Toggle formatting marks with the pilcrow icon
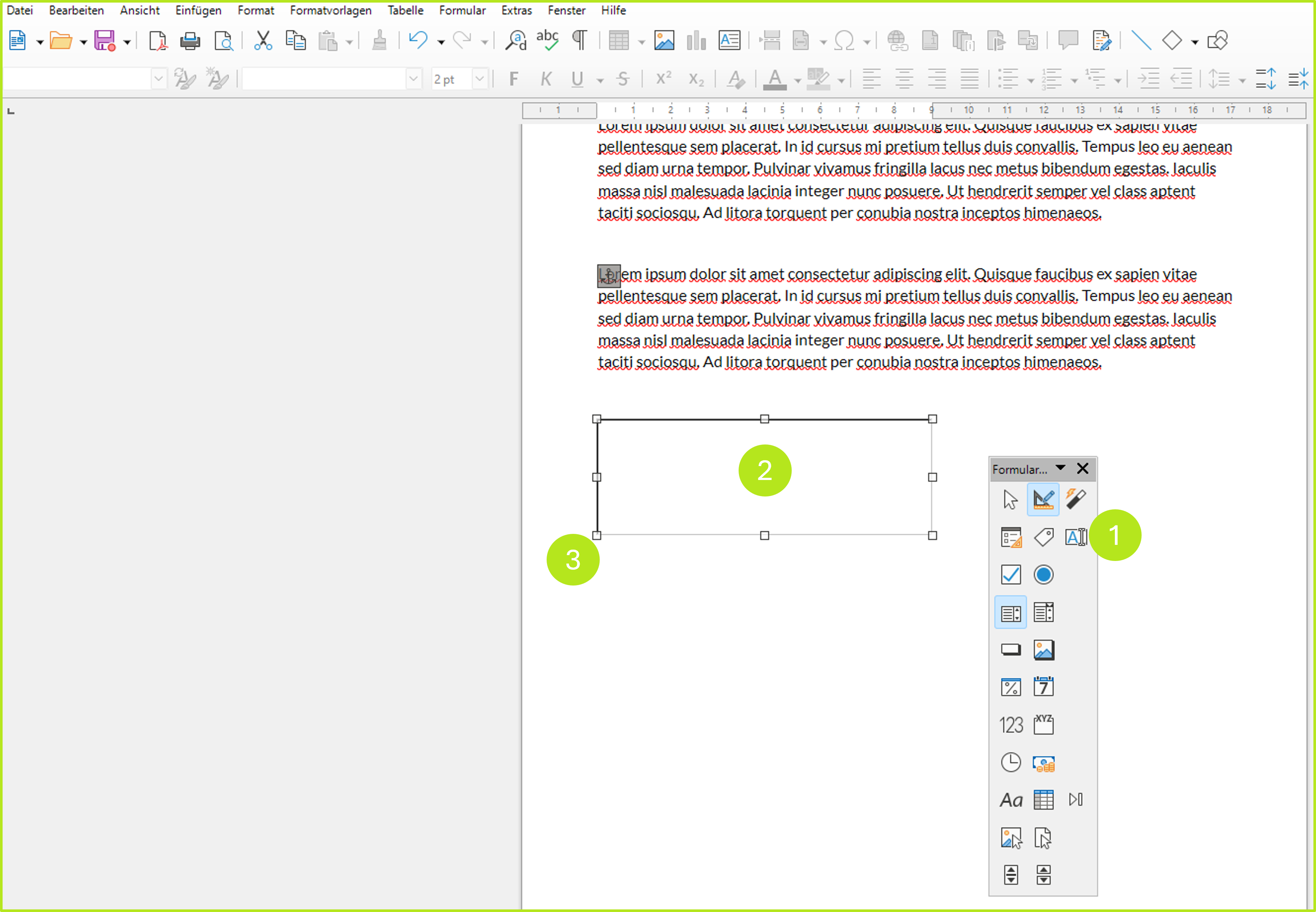Screen dimensions: 1316x912 pyautogui.click(x=580, y=40)
